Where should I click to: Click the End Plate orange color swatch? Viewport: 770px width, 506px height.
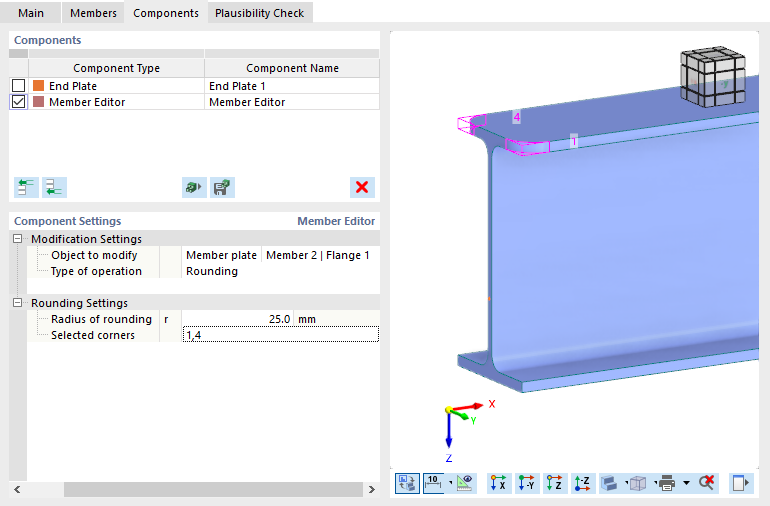38,85
